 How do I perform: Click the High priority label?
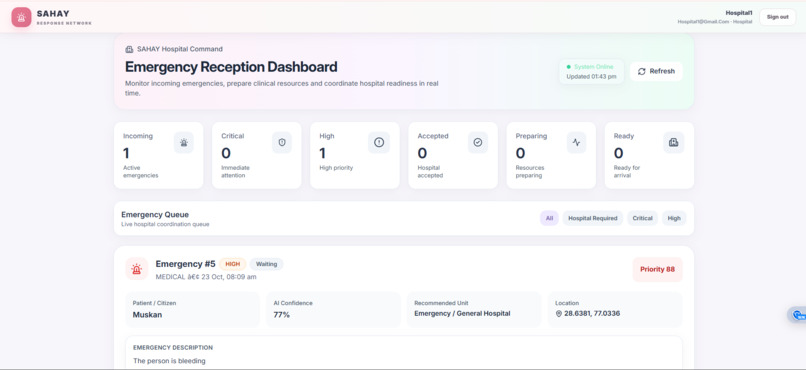coord(336,168)
